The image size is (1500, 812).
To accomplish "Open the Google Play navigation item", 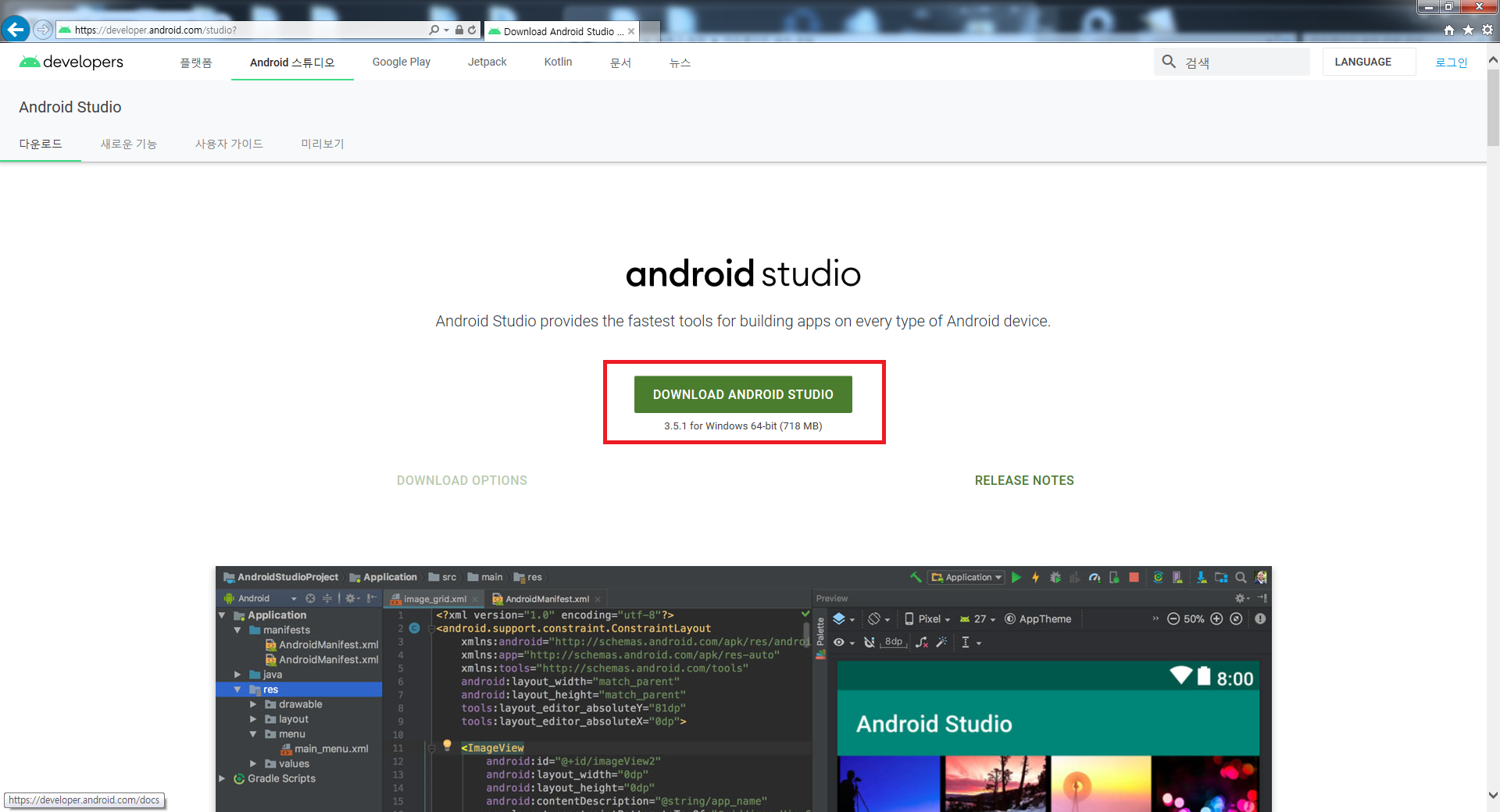I will pyautogui.click(x=402, y=62).
